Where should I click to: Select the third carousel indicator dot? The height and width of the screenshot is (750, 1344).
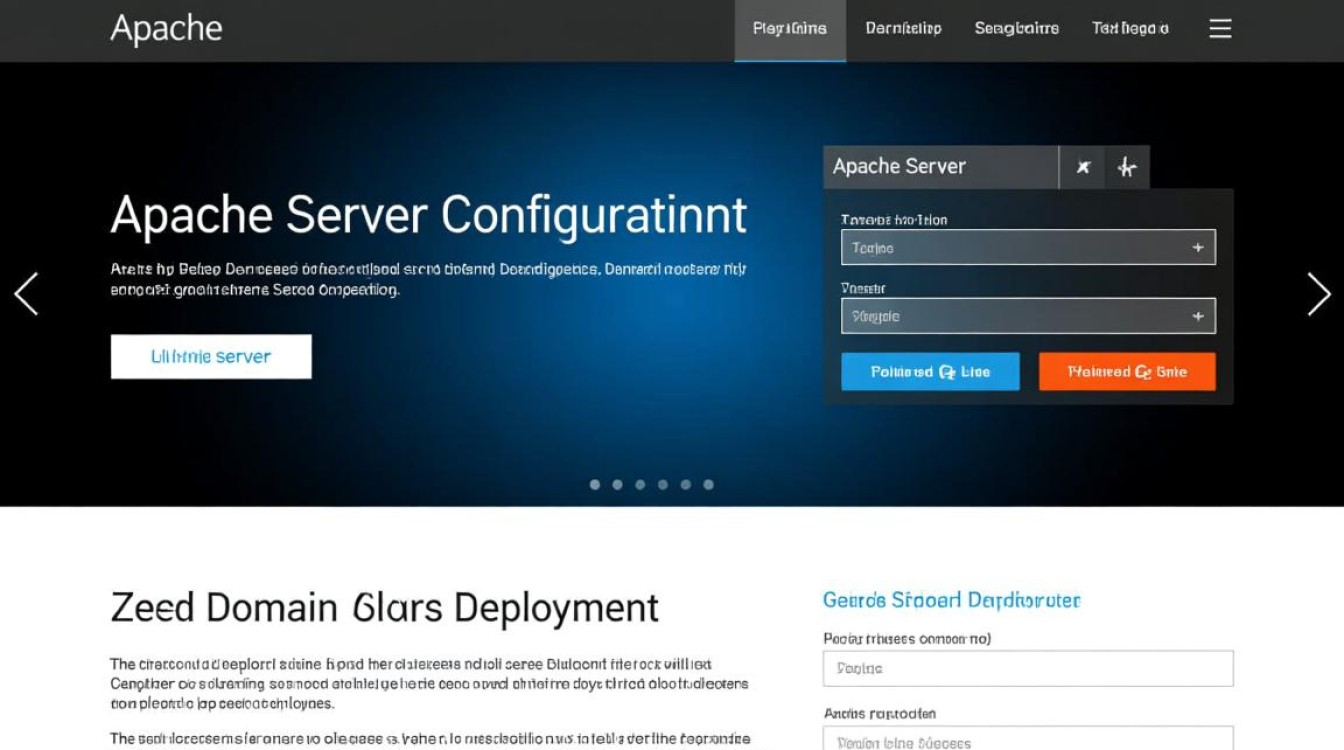point(640,485)
